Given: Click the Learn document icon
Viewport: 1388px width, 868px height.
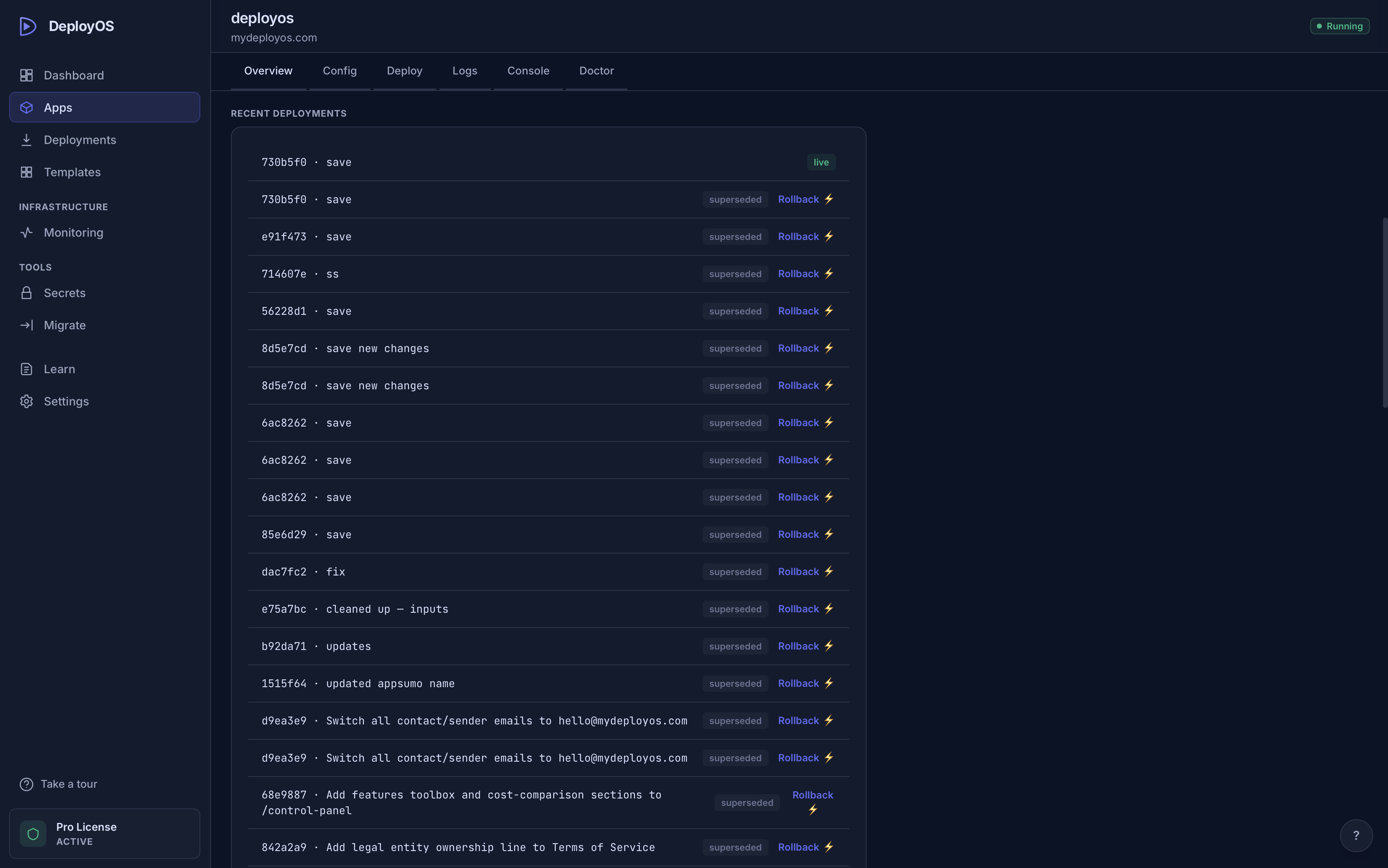Looking at the screenshot, I should pyautogui.click(x=26, y=369).
